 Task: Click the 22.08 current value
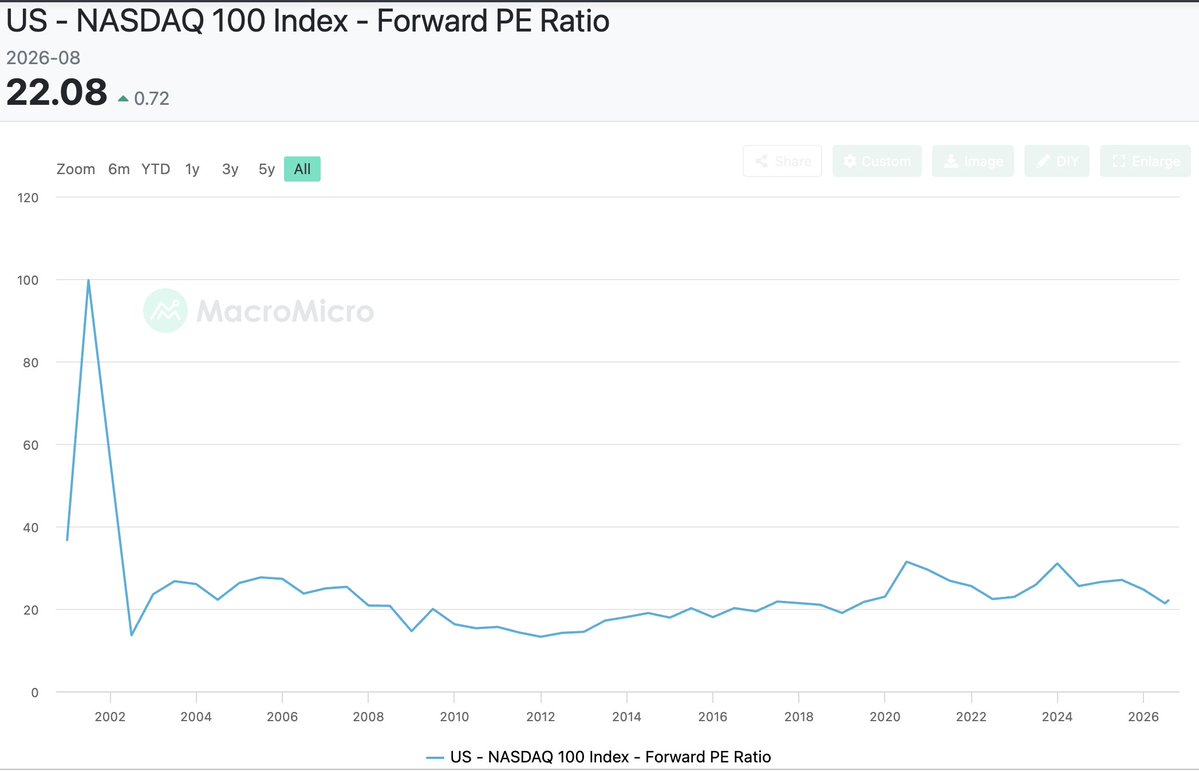(57, 93)
